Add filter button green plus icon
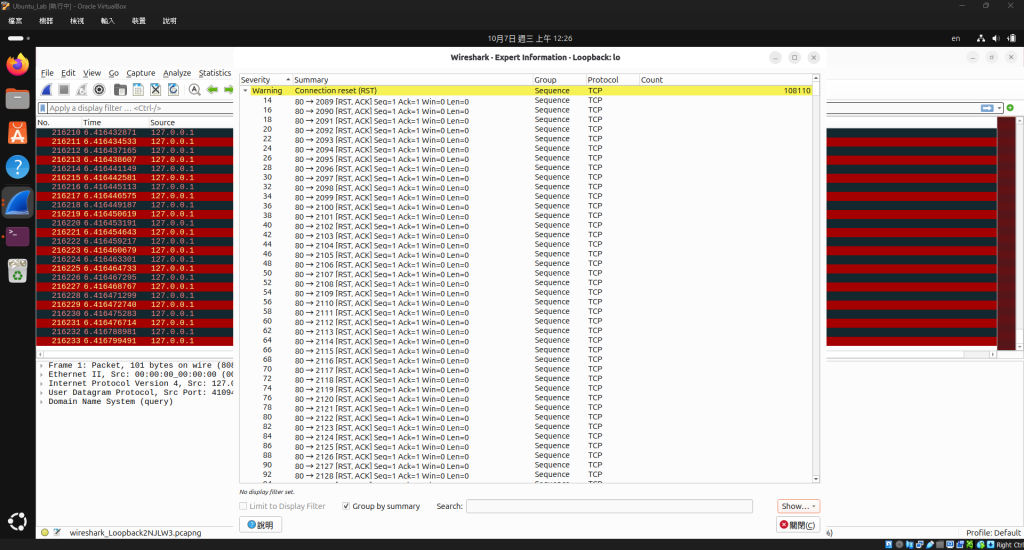This screenshot has width=1024, height=550. [1010, 108]
